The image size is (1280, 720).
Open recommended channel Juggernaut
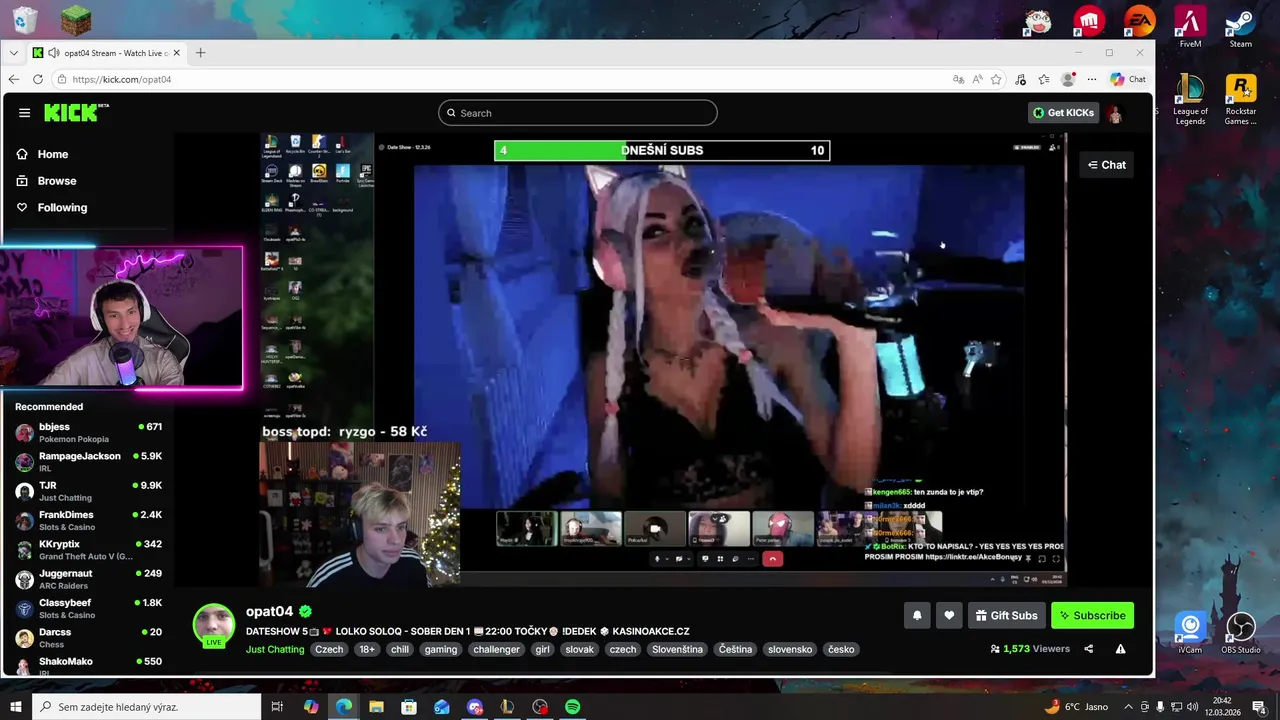pos(88,579)
